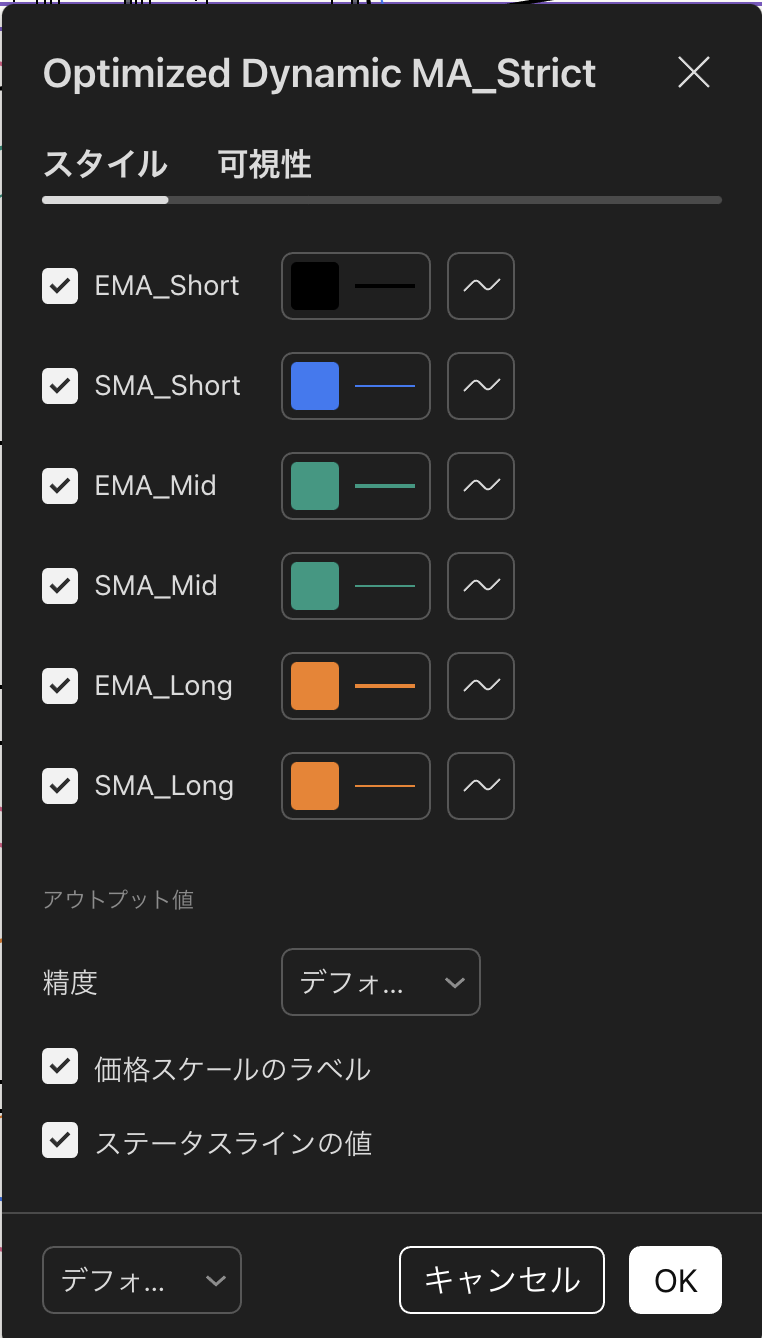This screenshot has width=762, height=1338.
Task: Open the 精度 precision dropdown
Action: 381,982
